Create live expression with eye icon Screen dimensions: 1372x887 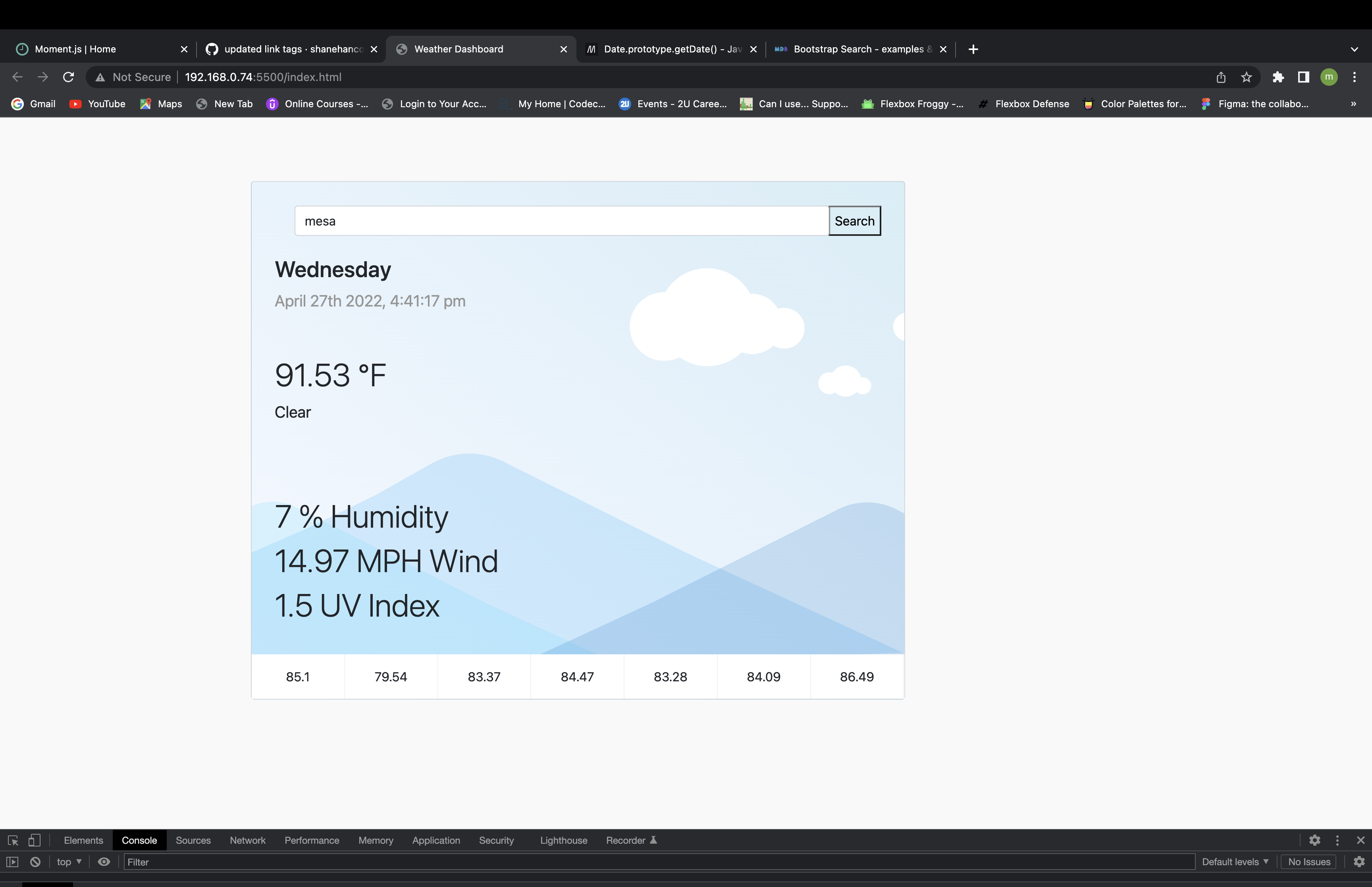click(x=104, y=862)
